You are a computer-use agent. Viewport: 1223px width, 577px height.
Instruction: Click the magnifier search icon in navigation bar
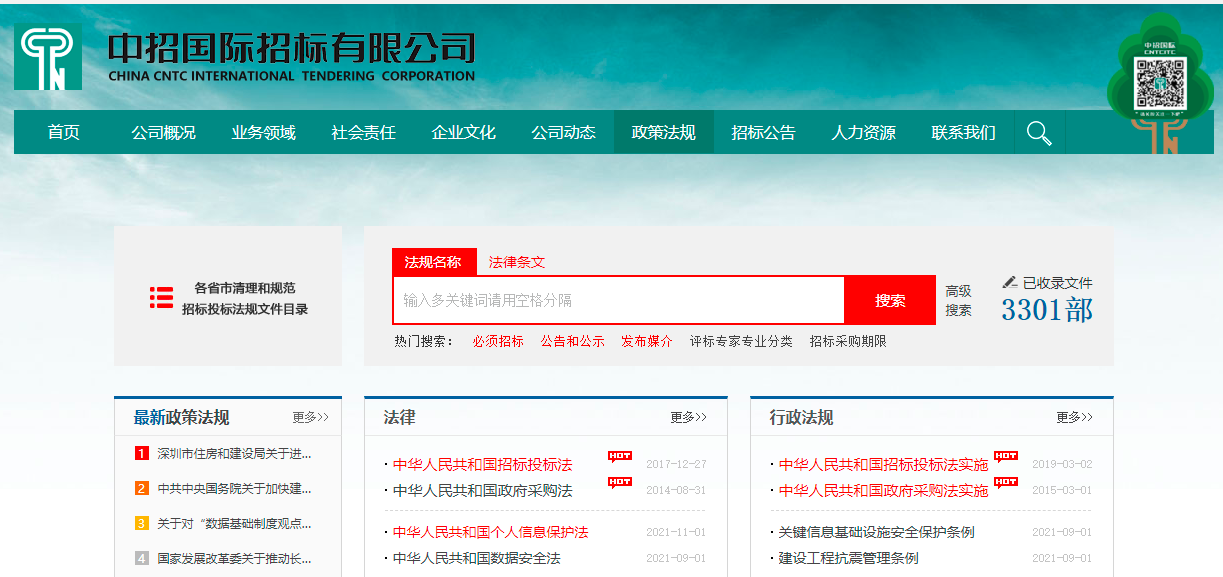[x=1039, y=133]
